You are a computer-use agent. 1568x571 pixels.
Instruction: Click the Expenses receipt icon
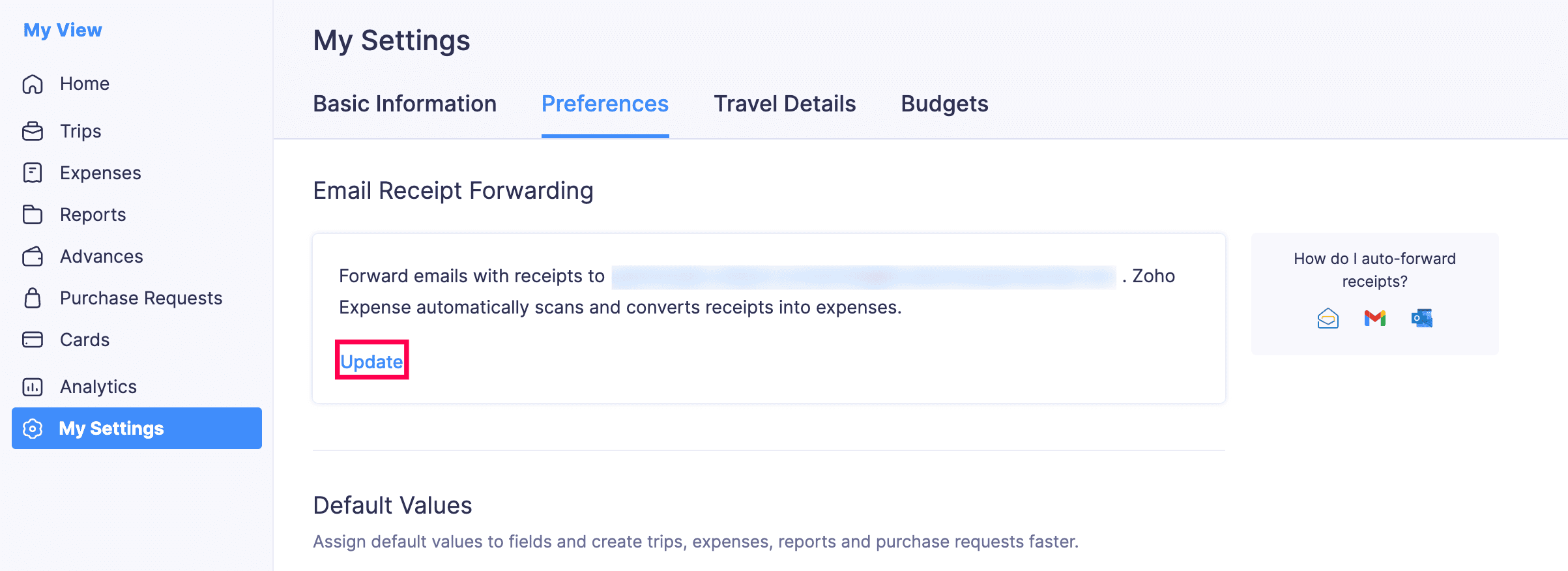pyautogui.click(x=33, y=173)
